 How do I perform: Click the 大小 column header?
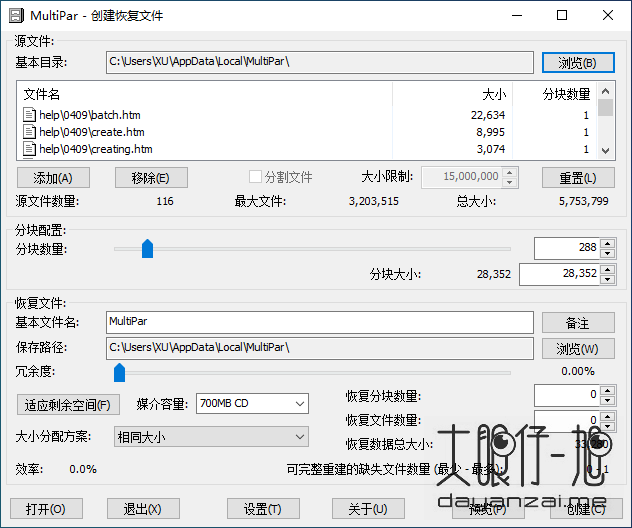point(453,94)
